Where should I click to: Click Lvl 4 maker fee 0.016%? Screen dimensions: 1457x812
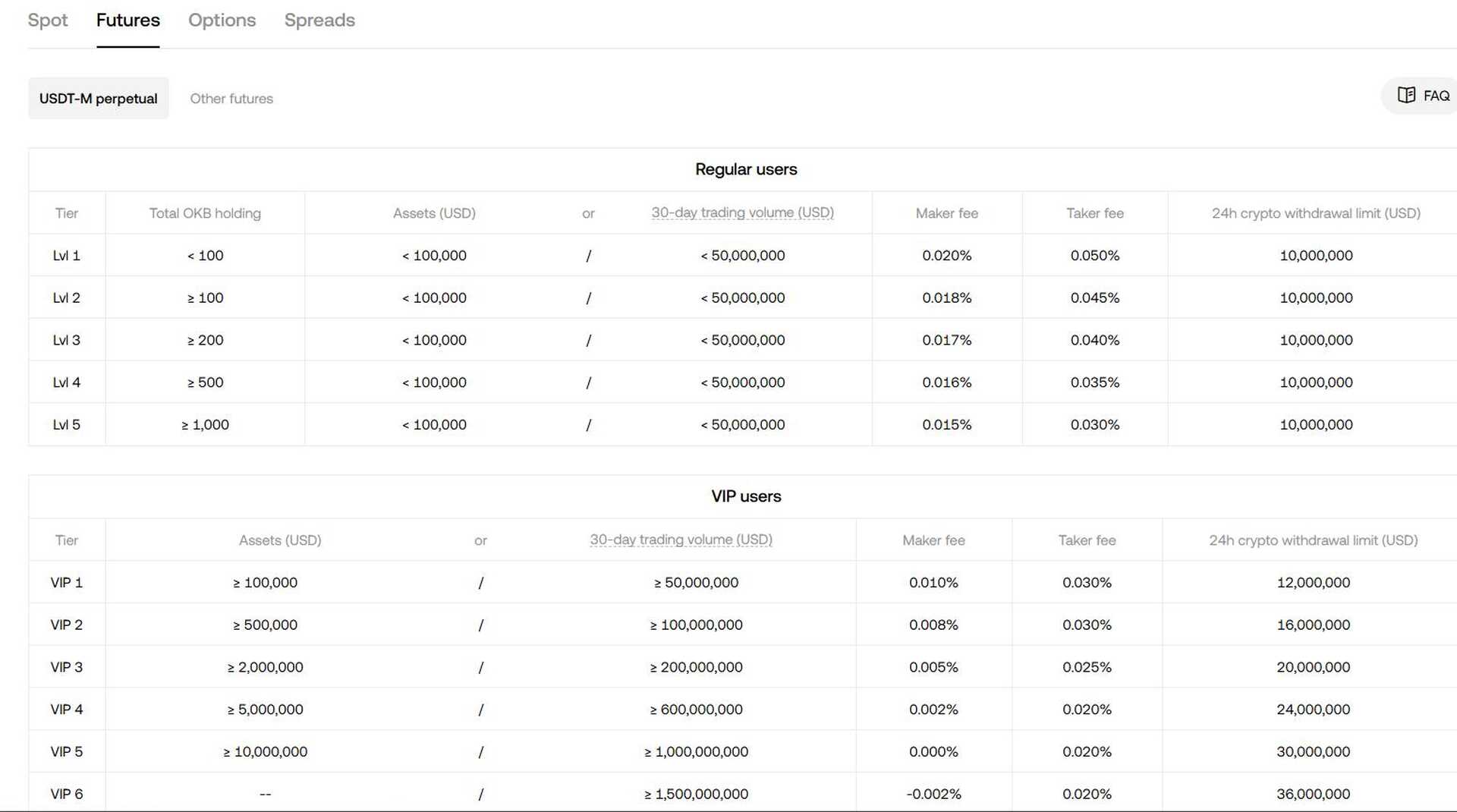(x=946, y=382)
